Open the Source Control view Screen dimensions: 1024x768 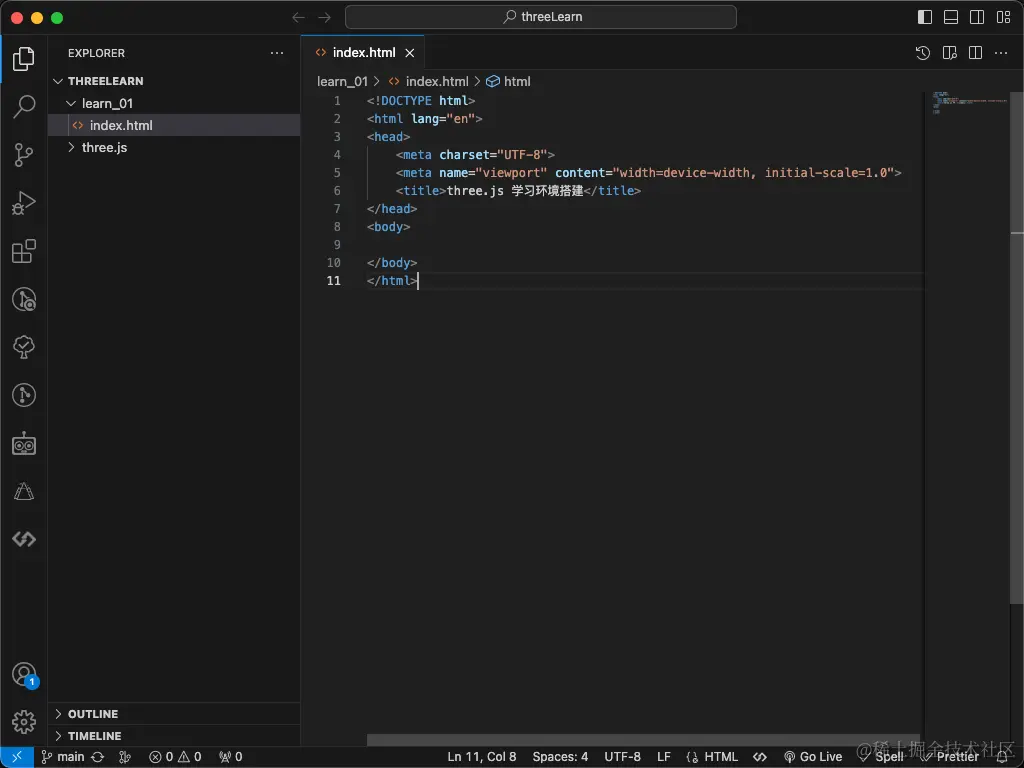pos(24,154)
